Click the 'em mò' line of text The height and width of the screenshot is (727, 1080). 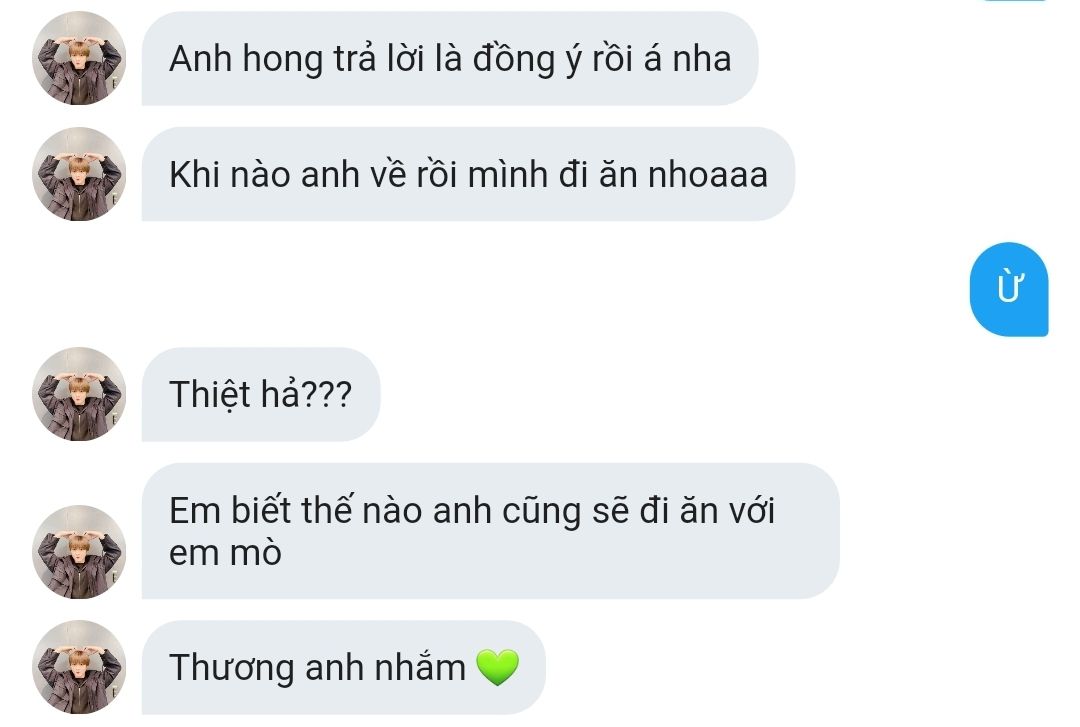tap(225, 553)
